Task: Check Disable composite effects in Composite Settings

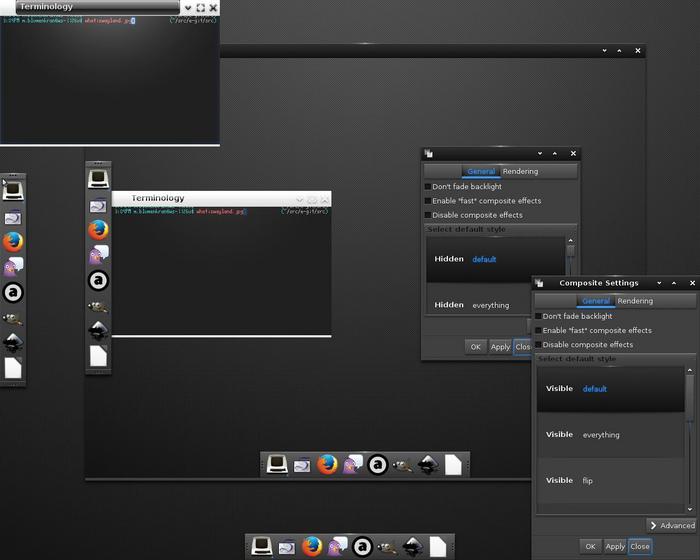Action: tap(538, 345)
